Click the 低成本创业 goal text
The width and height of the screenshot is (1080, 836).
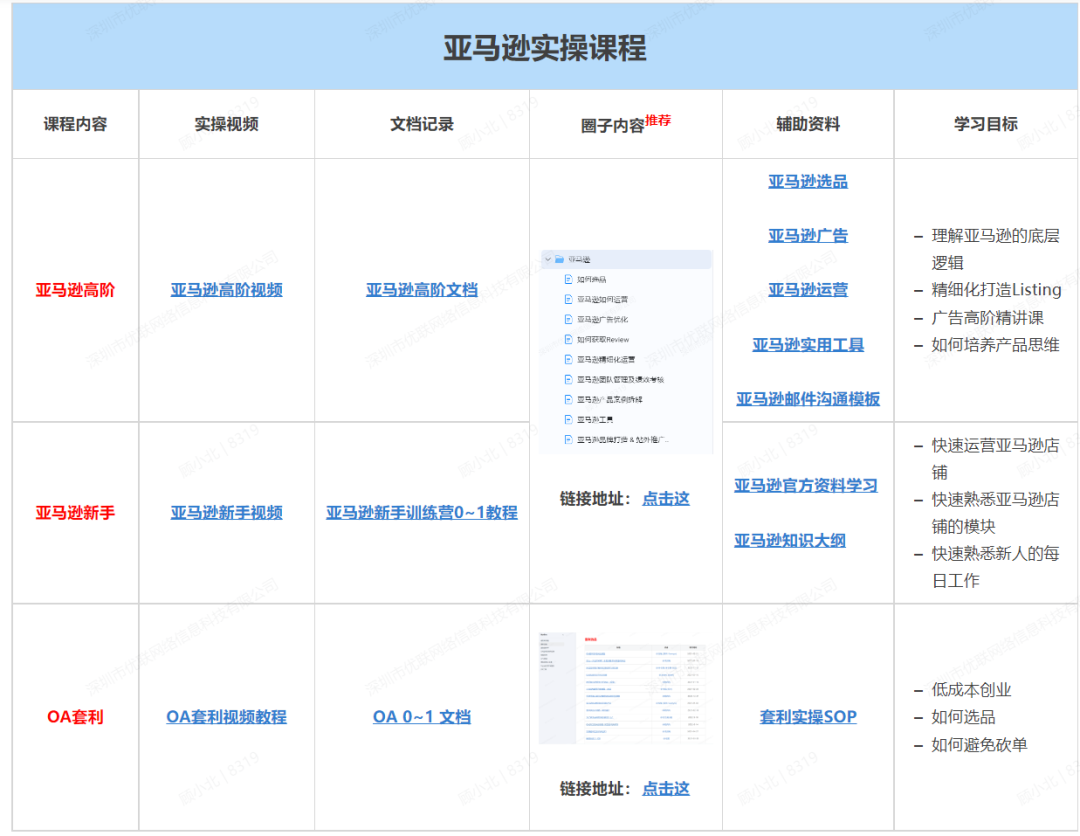tap(971, 689)
